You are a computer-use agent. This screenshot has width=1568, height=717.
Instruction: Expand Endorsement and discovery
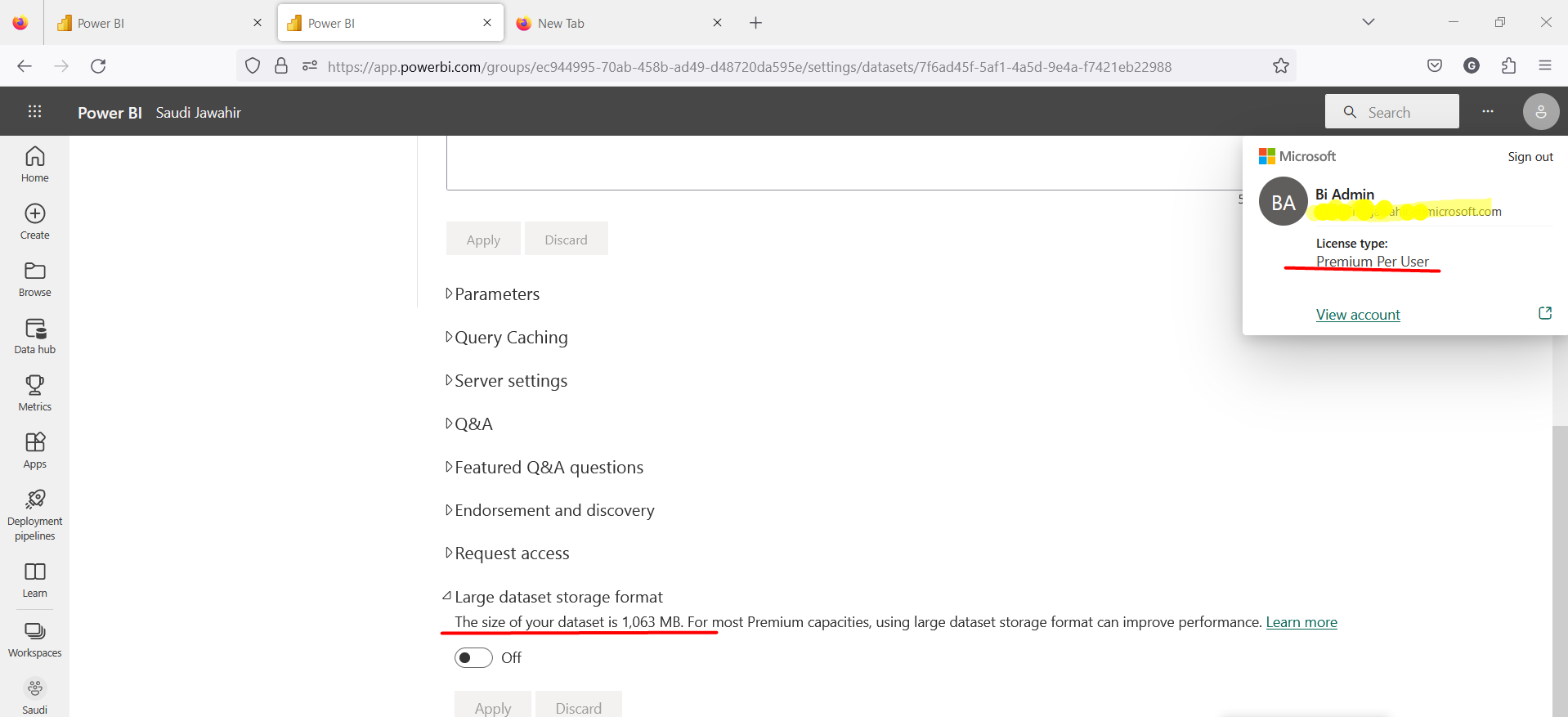tap(550, 511)
